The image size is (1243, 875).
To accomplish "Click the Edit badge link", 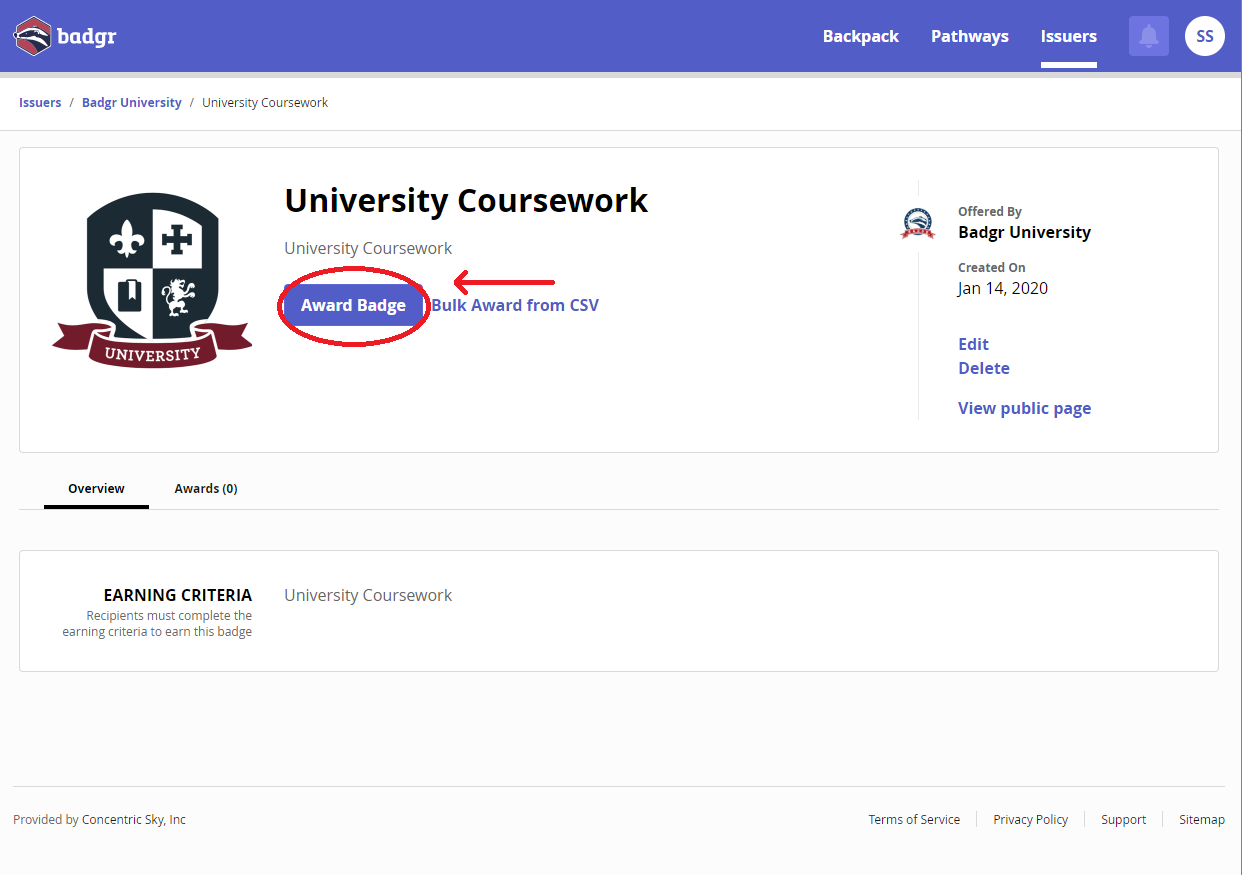I will [x=973, y=344].
